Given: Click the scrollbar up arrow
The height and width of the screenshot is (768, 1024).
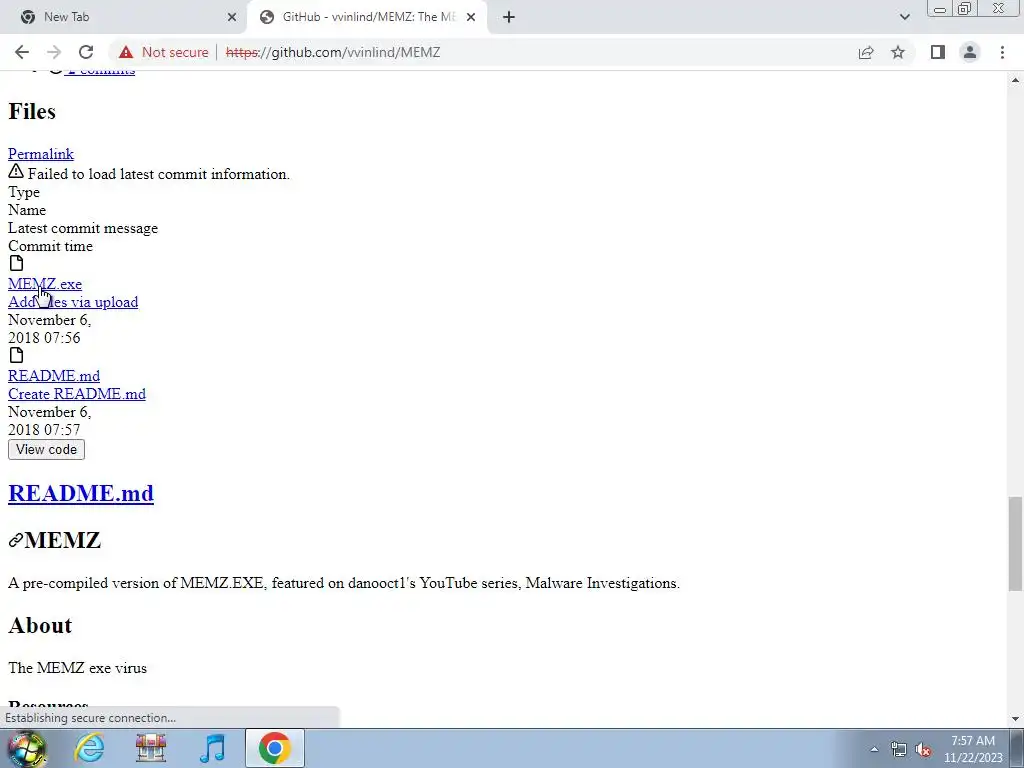Looking at the screenshot, I should [1016, 80].
